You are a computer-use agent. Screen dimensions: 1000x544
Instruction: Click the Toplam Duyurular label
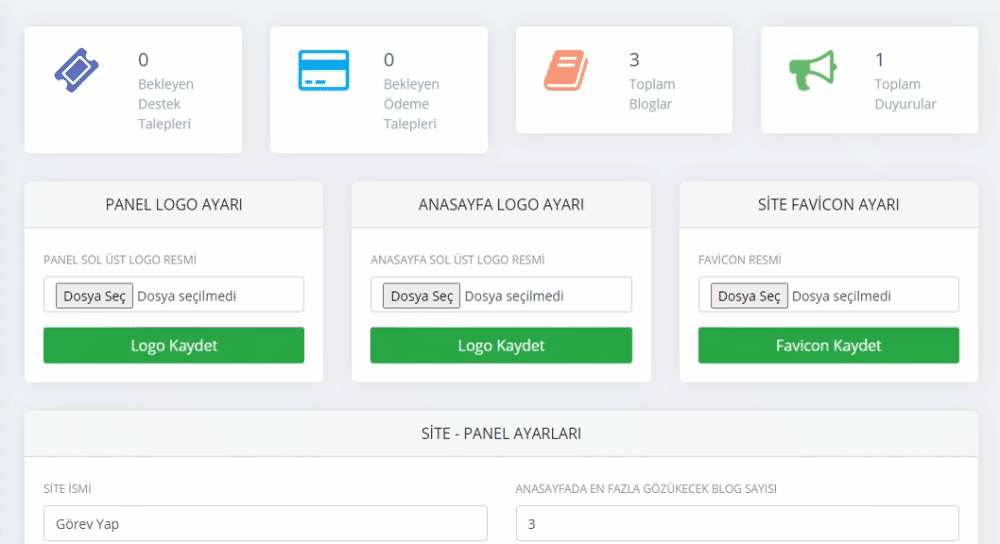[x=905, y=94]
